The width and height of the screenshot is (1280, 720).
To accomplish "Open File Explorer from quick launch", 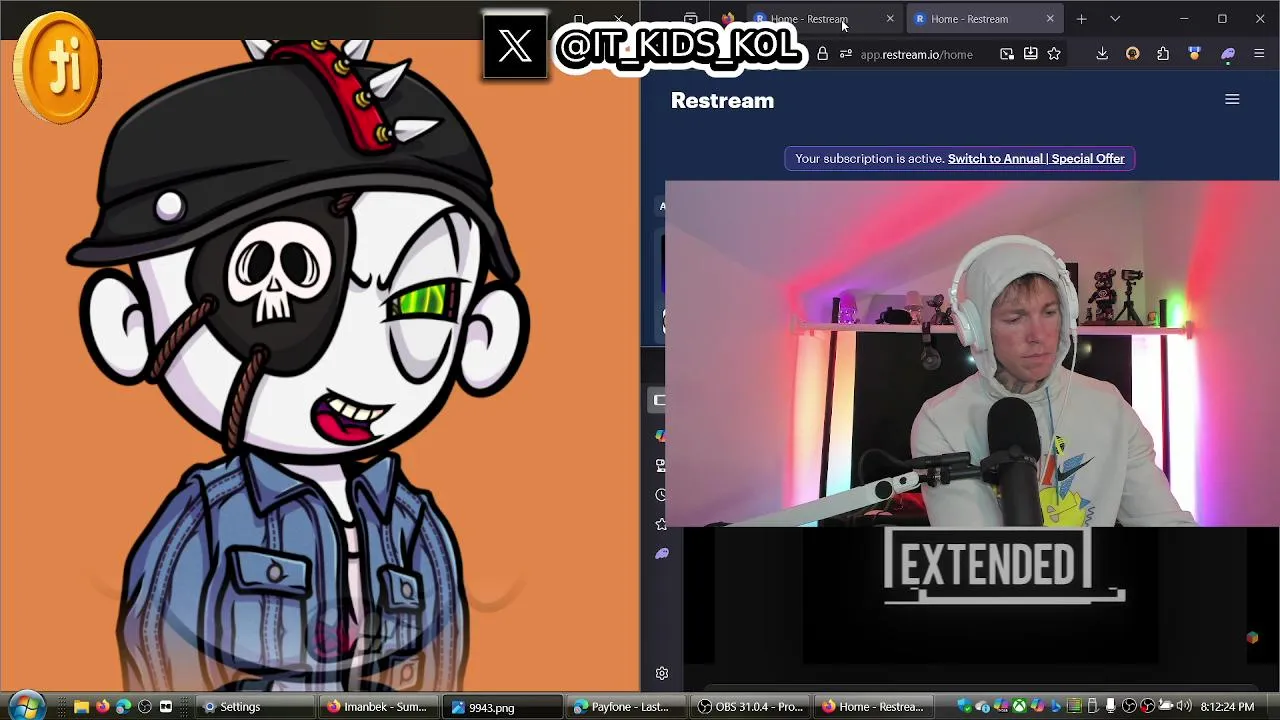I will coord(81,707).
